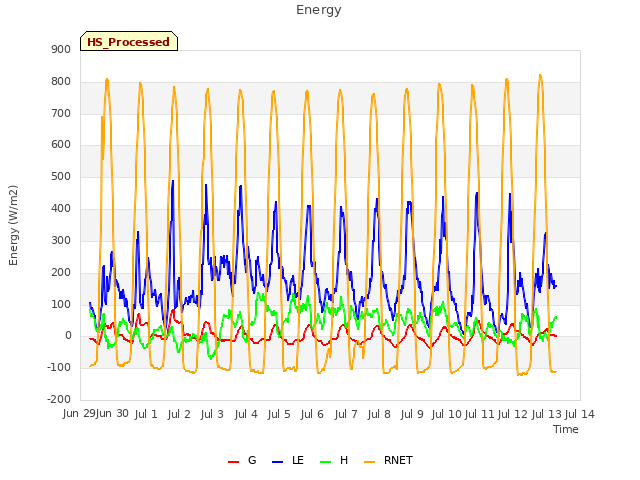
Task: Click the green H legend swatch
Action: coord(325,462)
